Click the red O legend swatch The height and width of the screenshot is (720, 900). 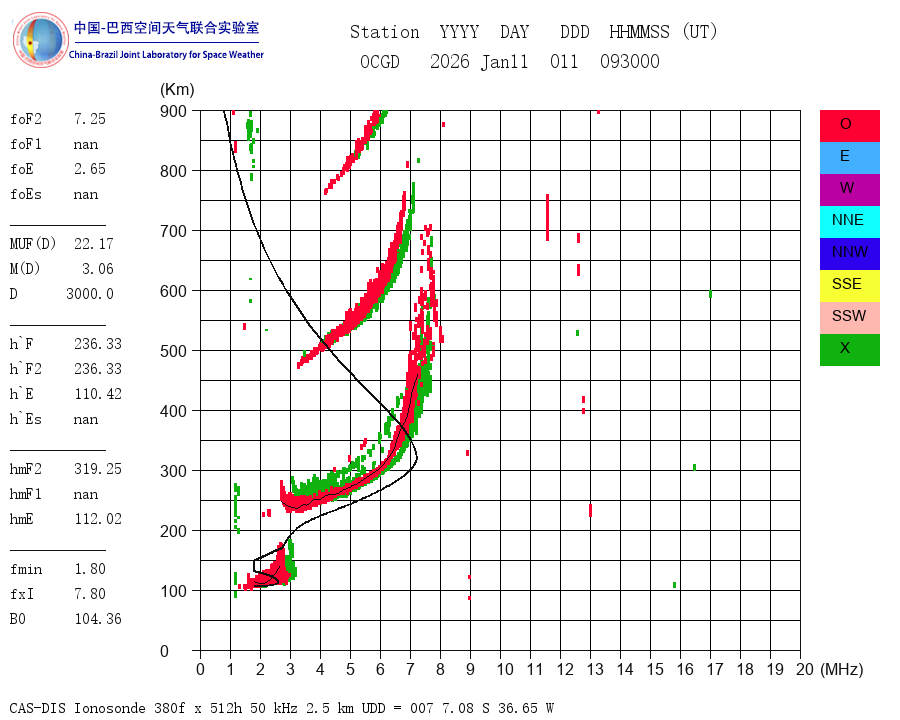(849, 126)
